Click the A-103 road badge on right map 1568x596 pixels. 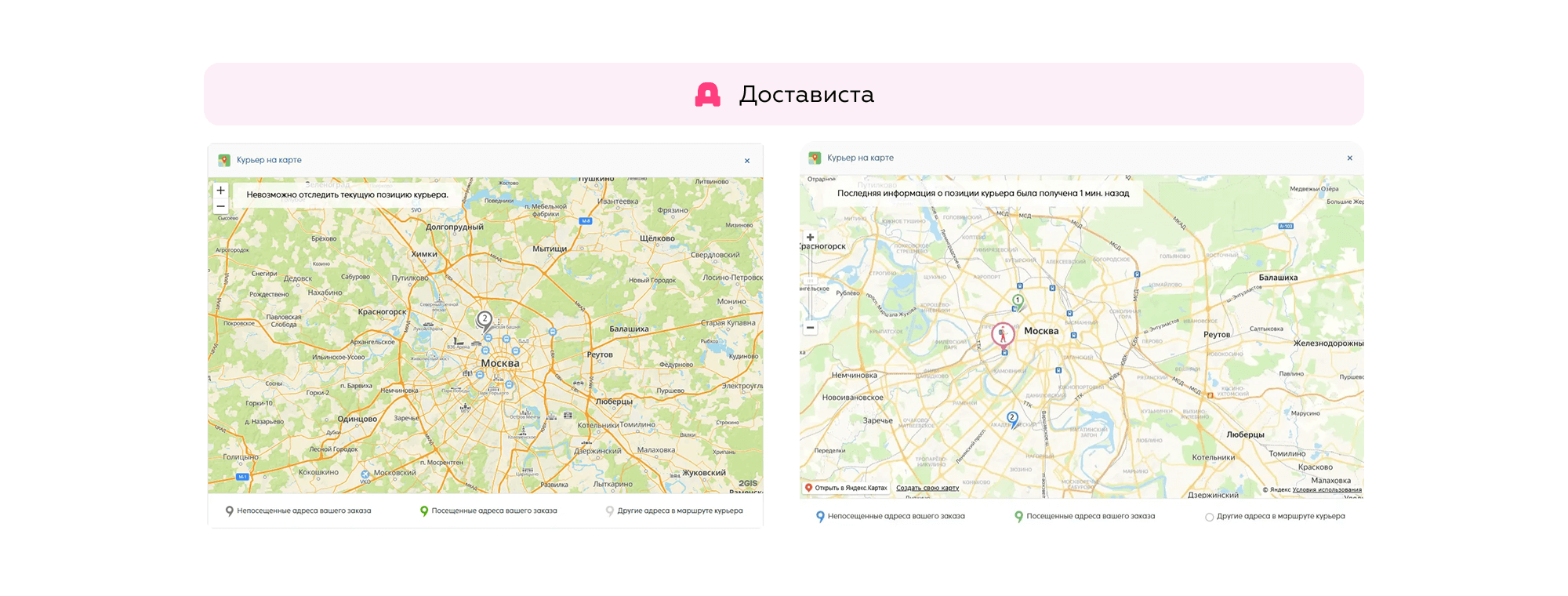pyautogui.click(x=1286, y=226)
